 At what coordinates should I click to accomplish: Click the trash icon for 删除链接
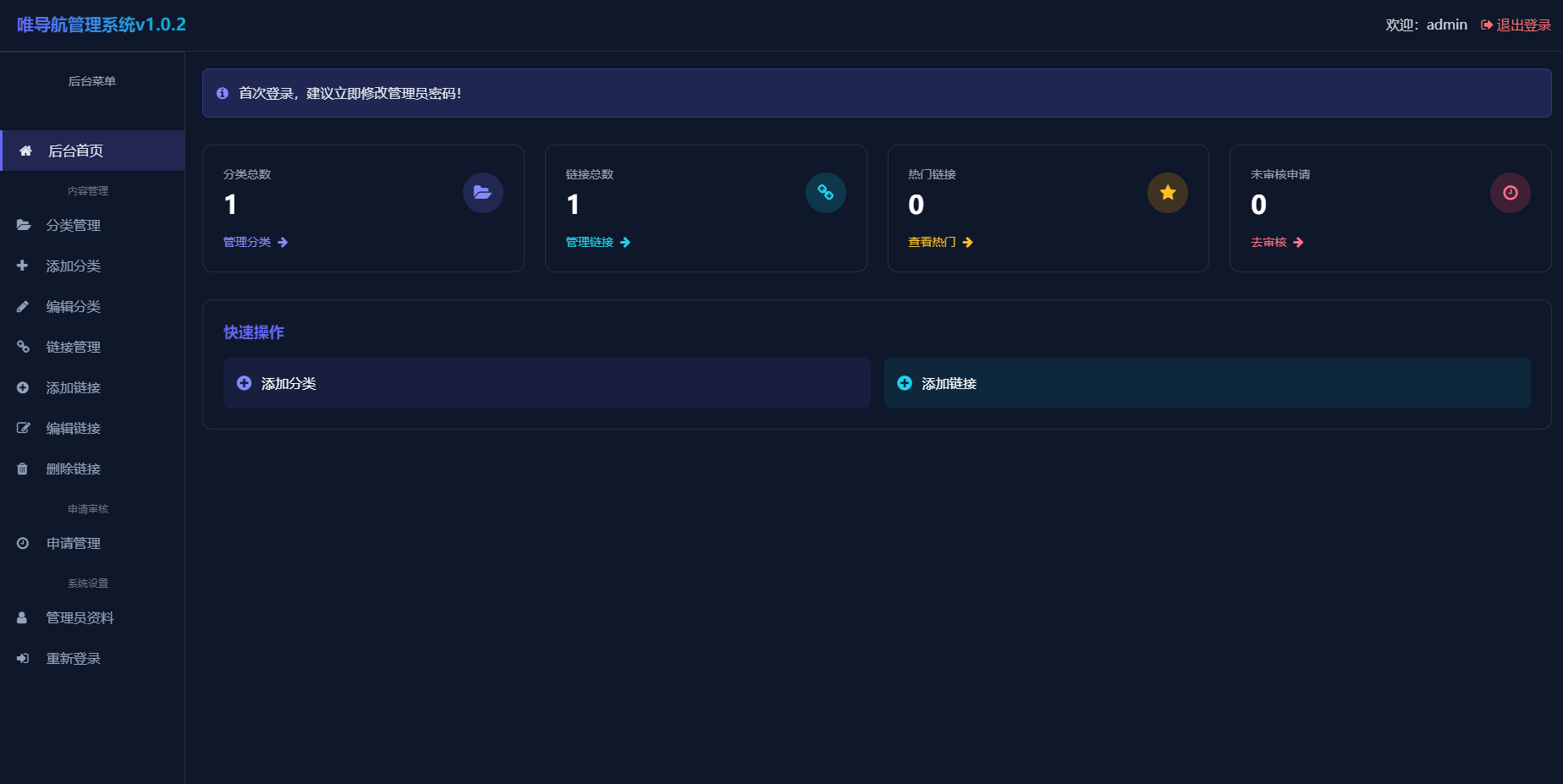(23, 469)
